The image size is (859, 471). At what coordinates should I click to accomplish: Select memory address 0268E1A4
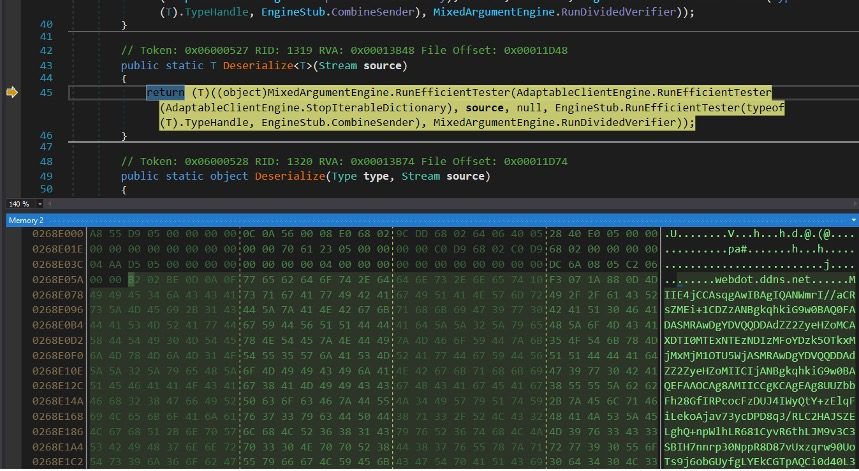[58, 447]
